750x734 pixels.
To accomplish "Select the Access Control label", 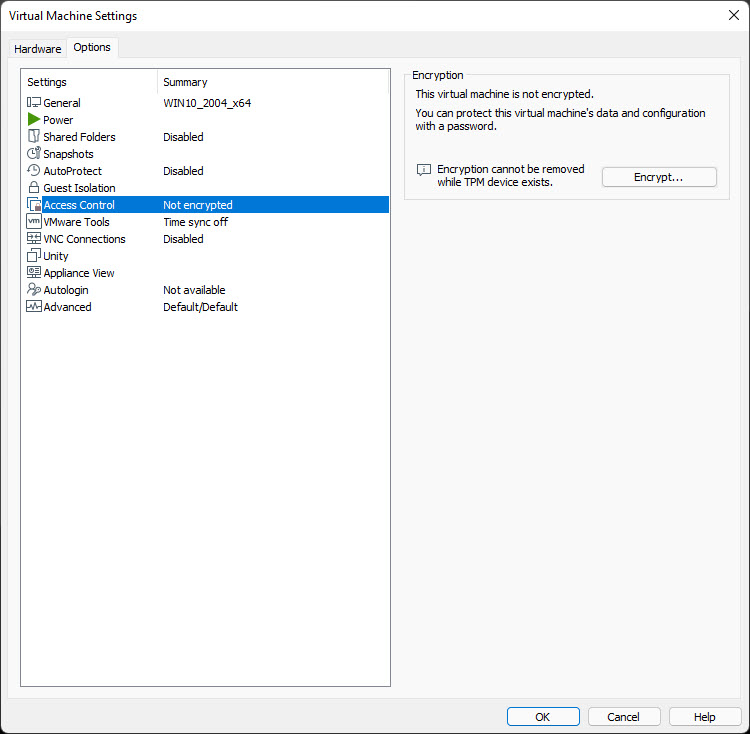I will [79, 205].
